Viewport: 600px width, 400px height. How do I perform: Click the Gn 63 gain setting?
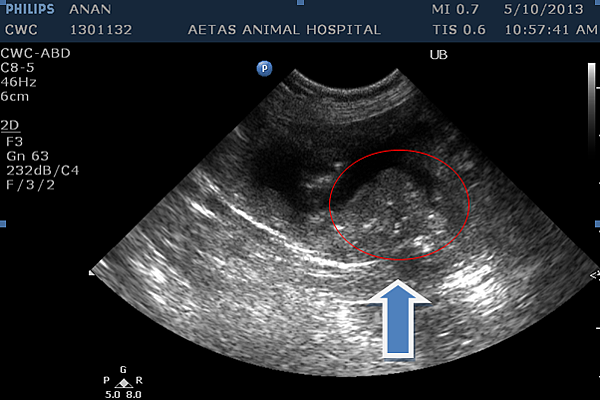[x=28, y=156]
